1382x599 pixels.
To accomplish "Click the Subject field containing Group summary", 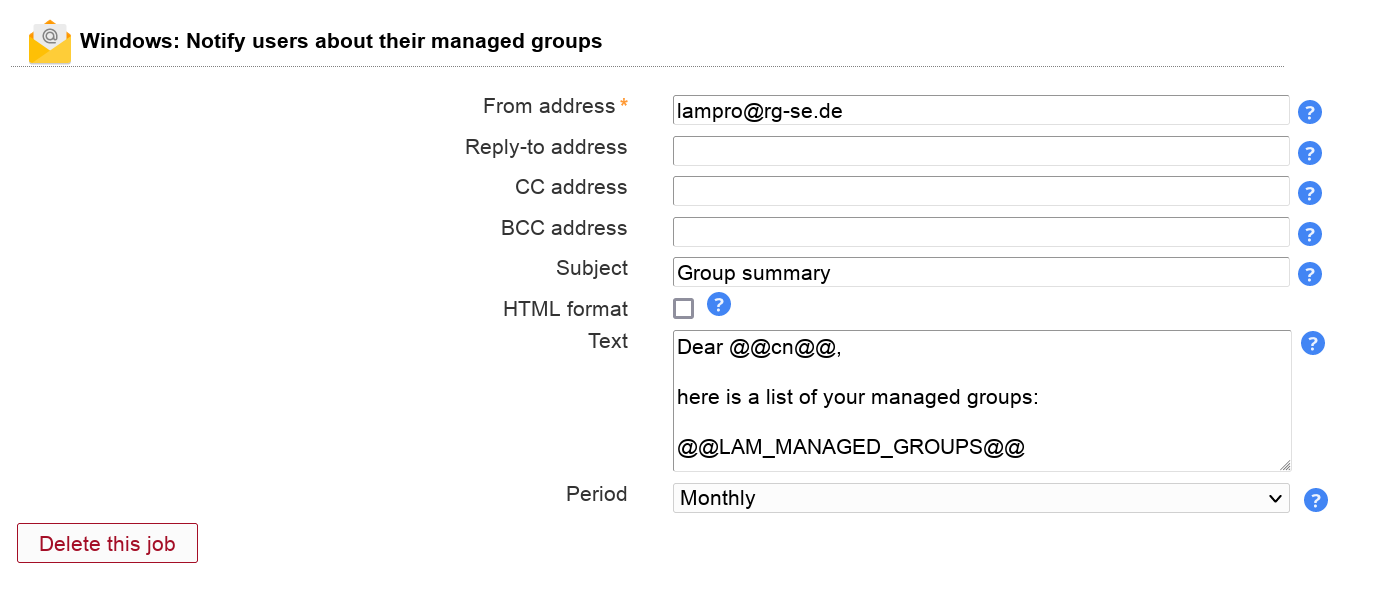I will click(x=980, y=272).
